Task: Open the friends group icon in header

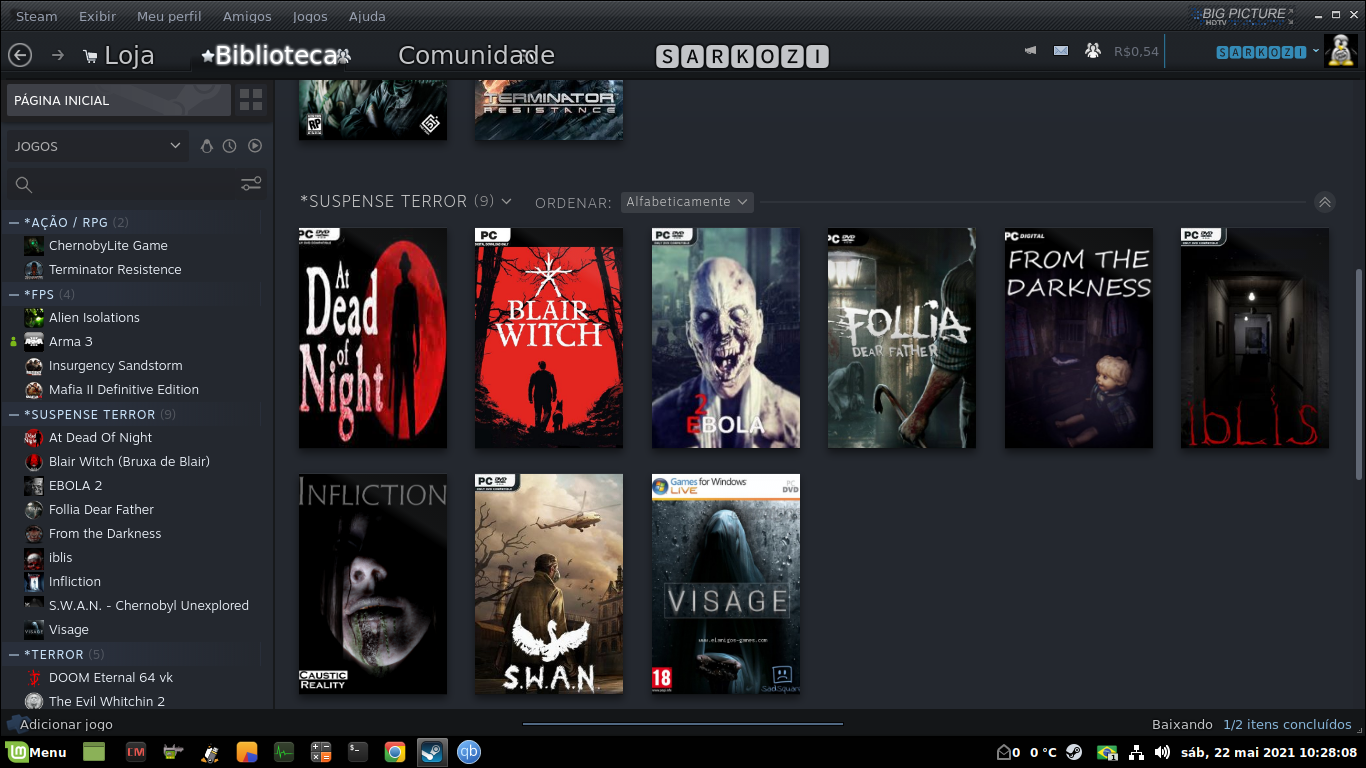Action: point(1092,51)
